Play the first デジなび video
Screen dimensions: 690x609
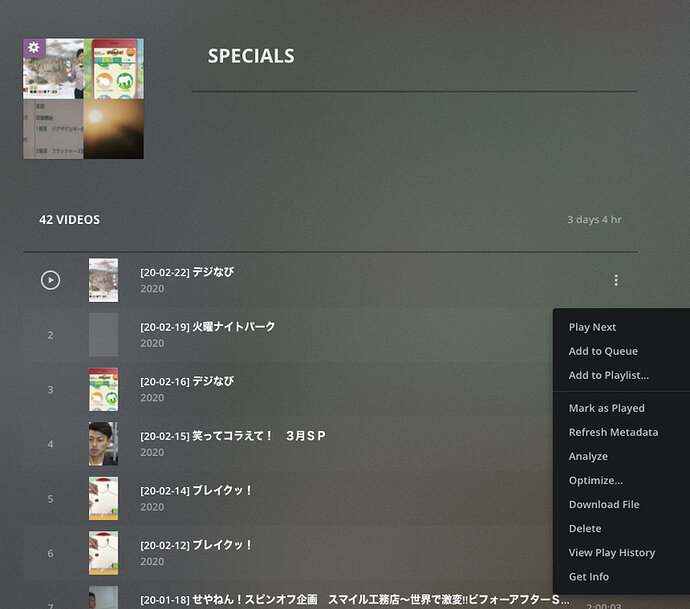click(x=51, y=280)
